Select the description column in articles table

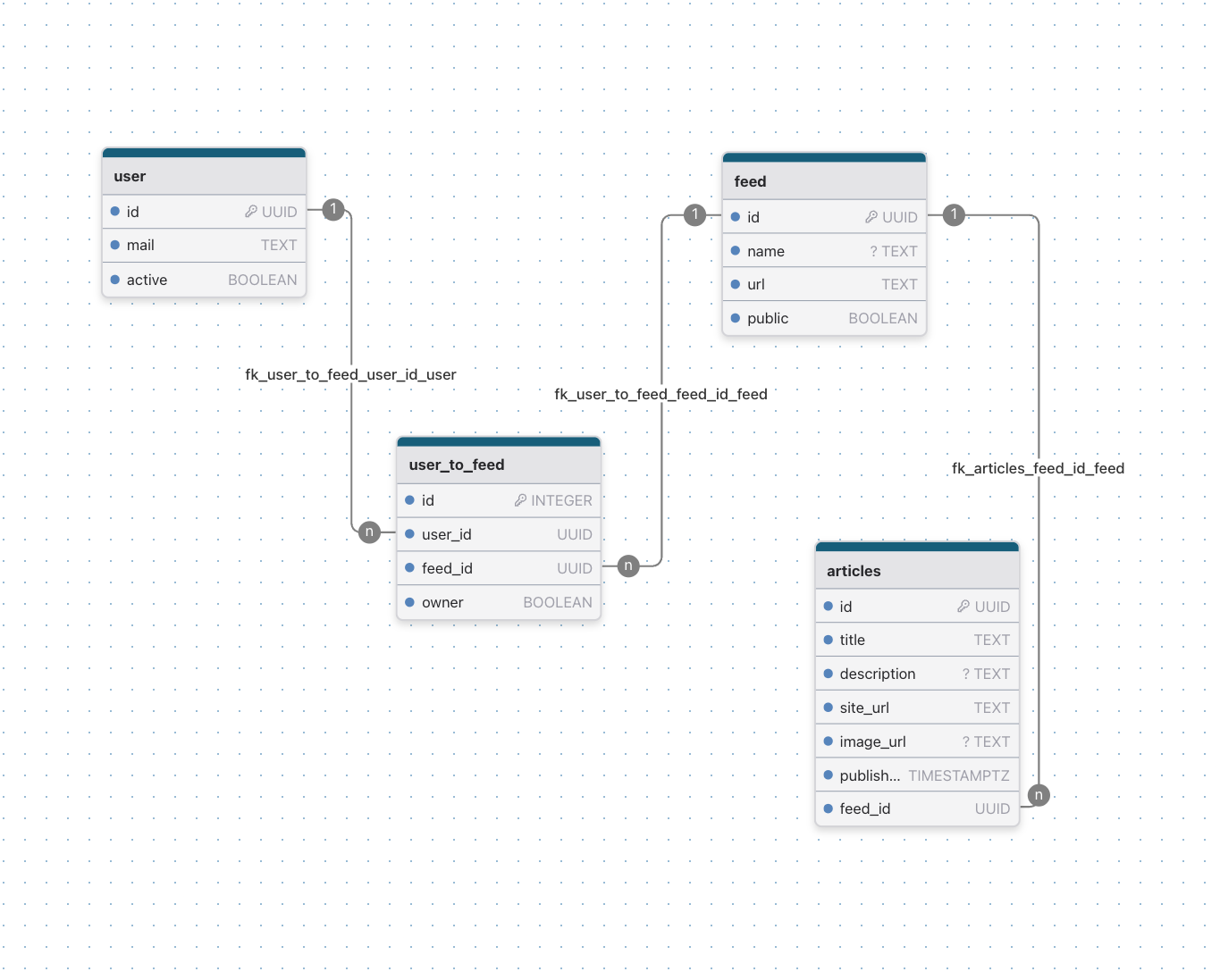point(916,674)
